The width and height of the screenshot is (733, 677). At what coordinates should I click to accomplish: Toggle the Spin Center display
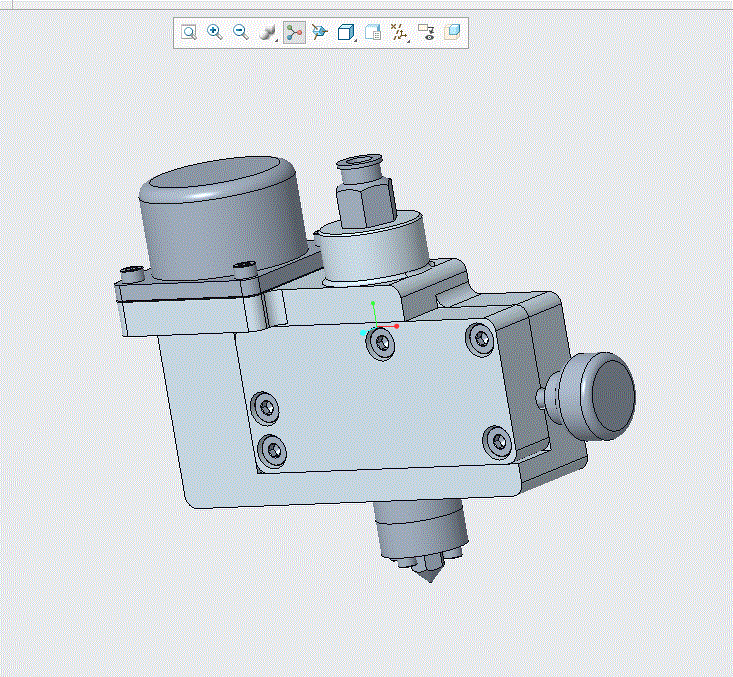(x=295, y=32)
